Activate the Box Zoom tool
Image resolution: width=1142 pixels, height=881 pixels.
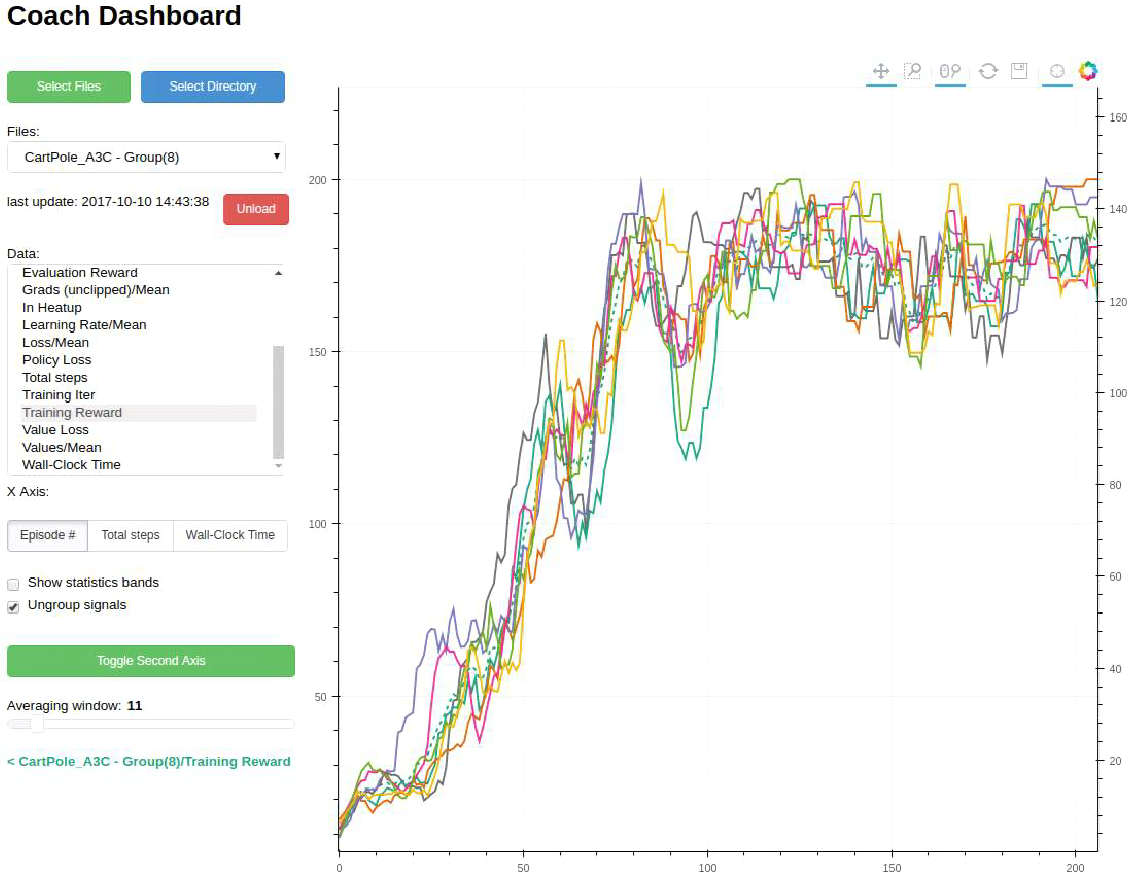(x=912, y=71)
